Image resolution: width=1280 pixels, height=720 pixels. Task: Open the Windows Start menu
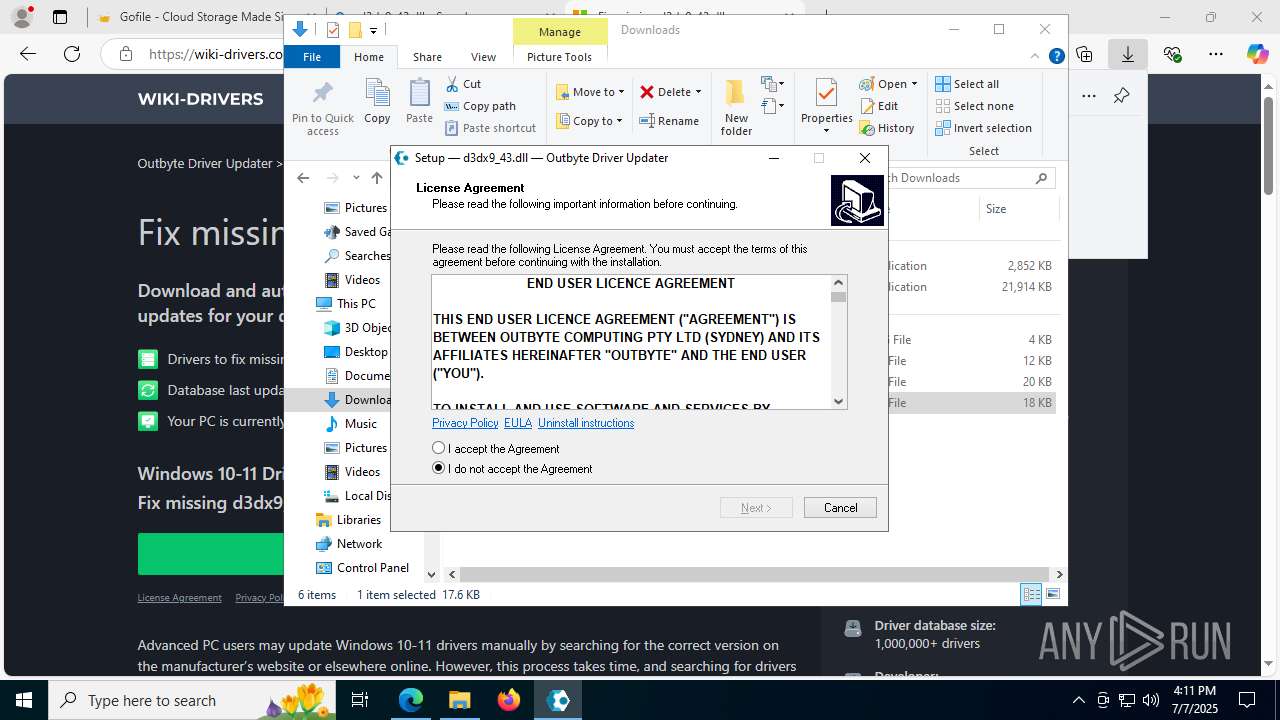(x=24, y=700)
